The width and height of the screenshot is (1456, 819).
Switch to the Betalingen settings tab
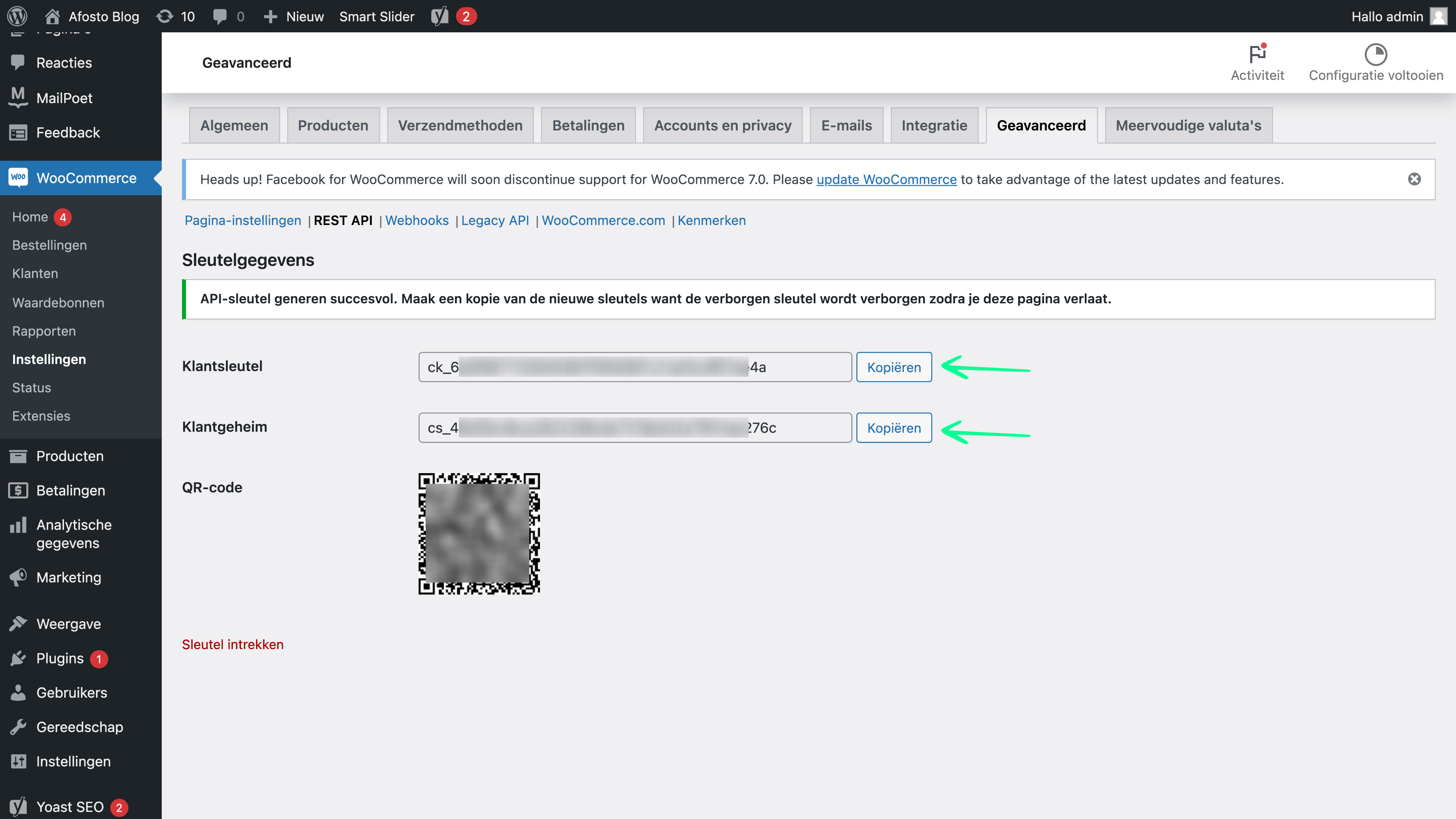588,125
